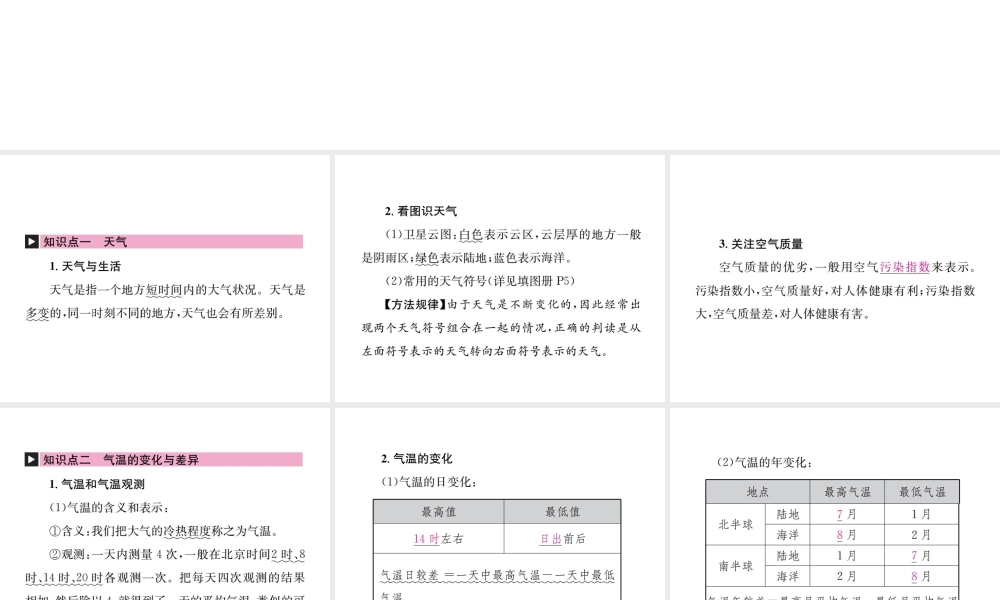This screenshot has width=1000, height=600.
Task: Click the table cell 14时左右
Action: click(x=439, y=539)
